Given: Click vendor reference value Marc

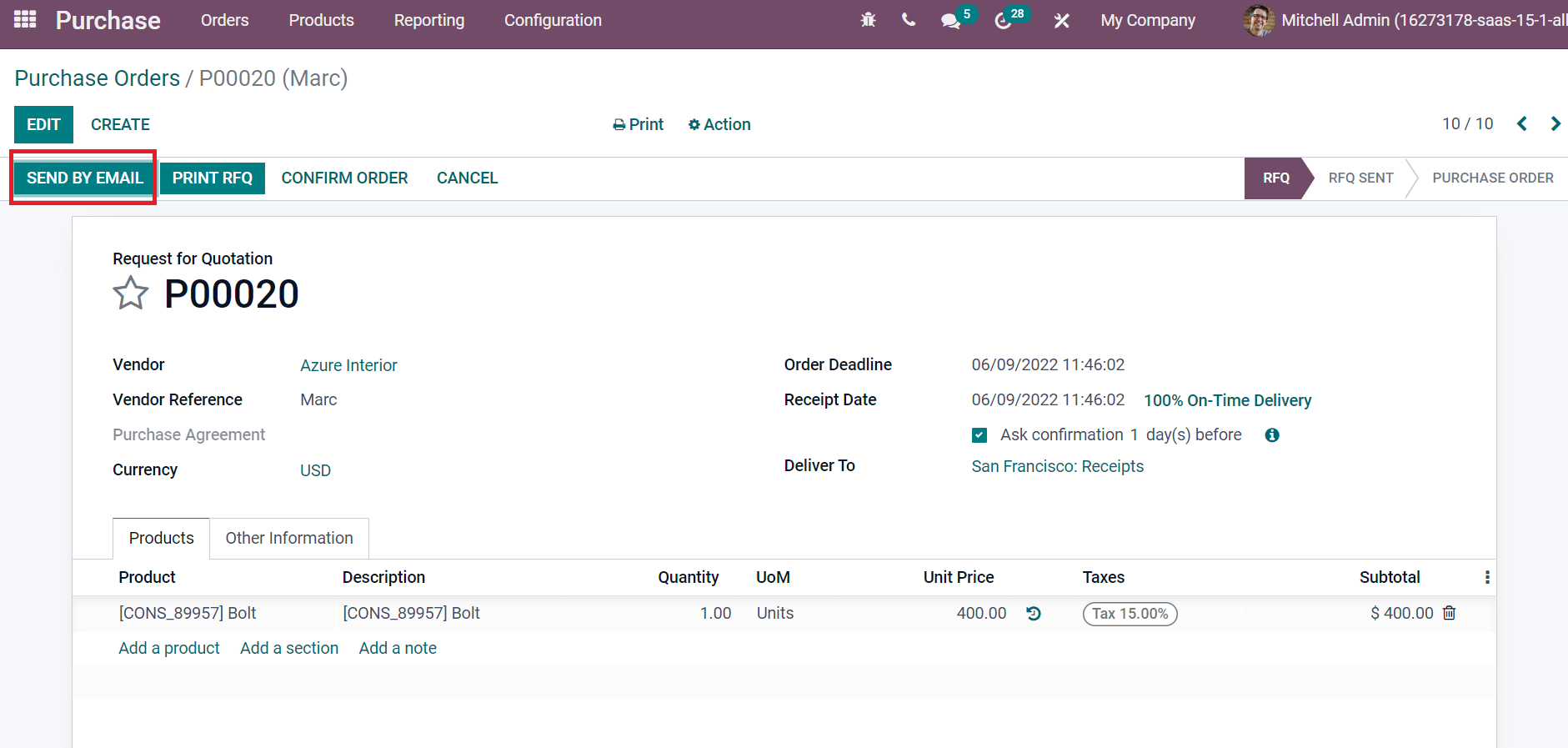Looking at the screenshot, I should 318,400.
